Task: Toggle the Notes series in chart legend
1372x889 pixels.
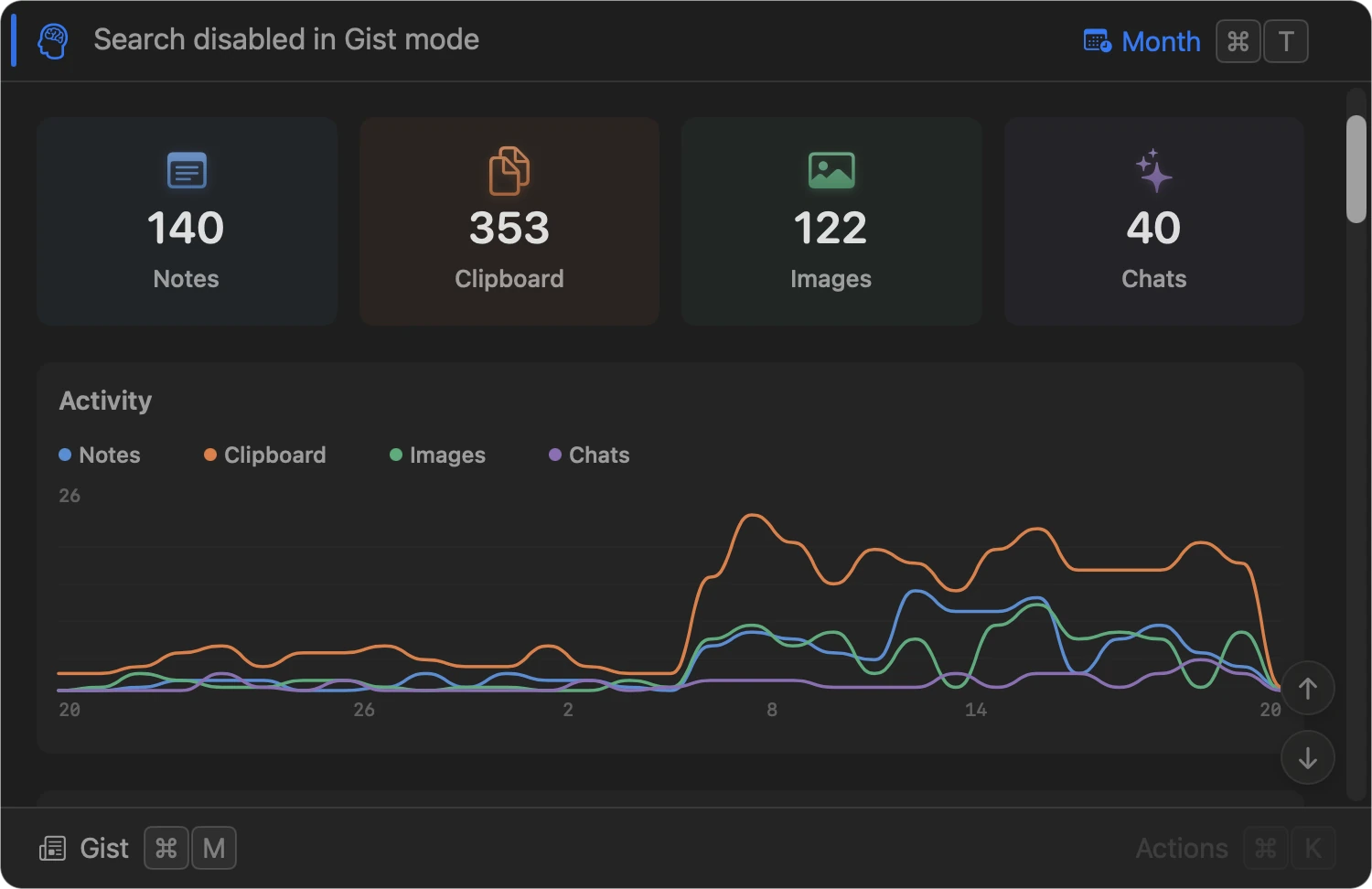Action: pyautogui.click(x=100, y=455)
